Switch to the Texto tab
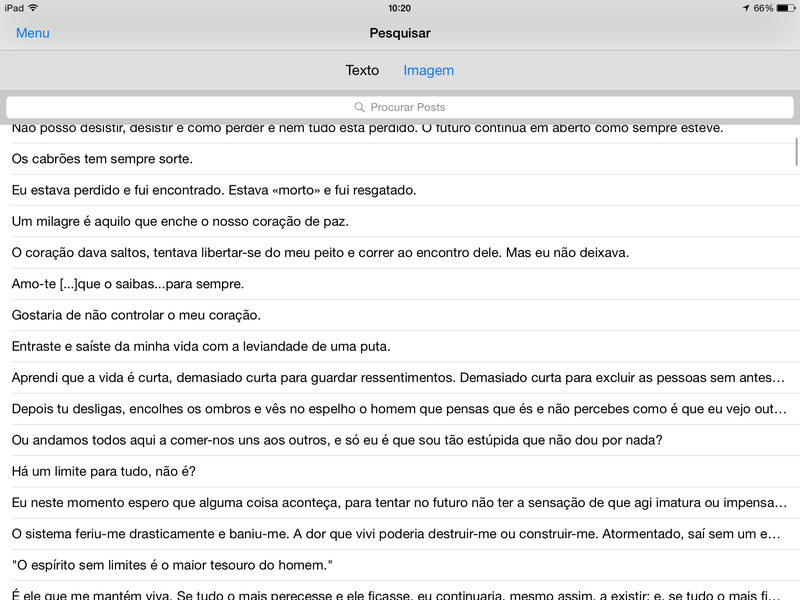Screen dimensions: 800x600 pyautogui.click(x=362, y=70)
